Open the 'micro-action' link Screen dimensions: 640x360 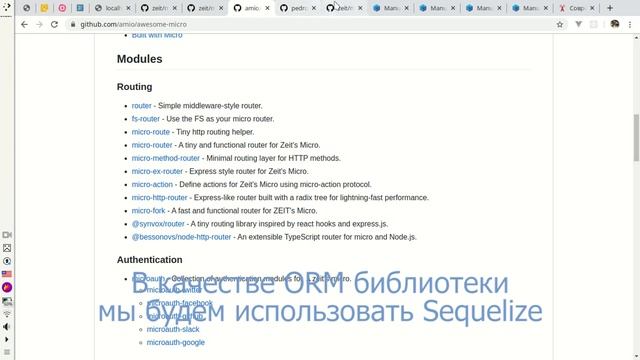[x=152, y=184]
